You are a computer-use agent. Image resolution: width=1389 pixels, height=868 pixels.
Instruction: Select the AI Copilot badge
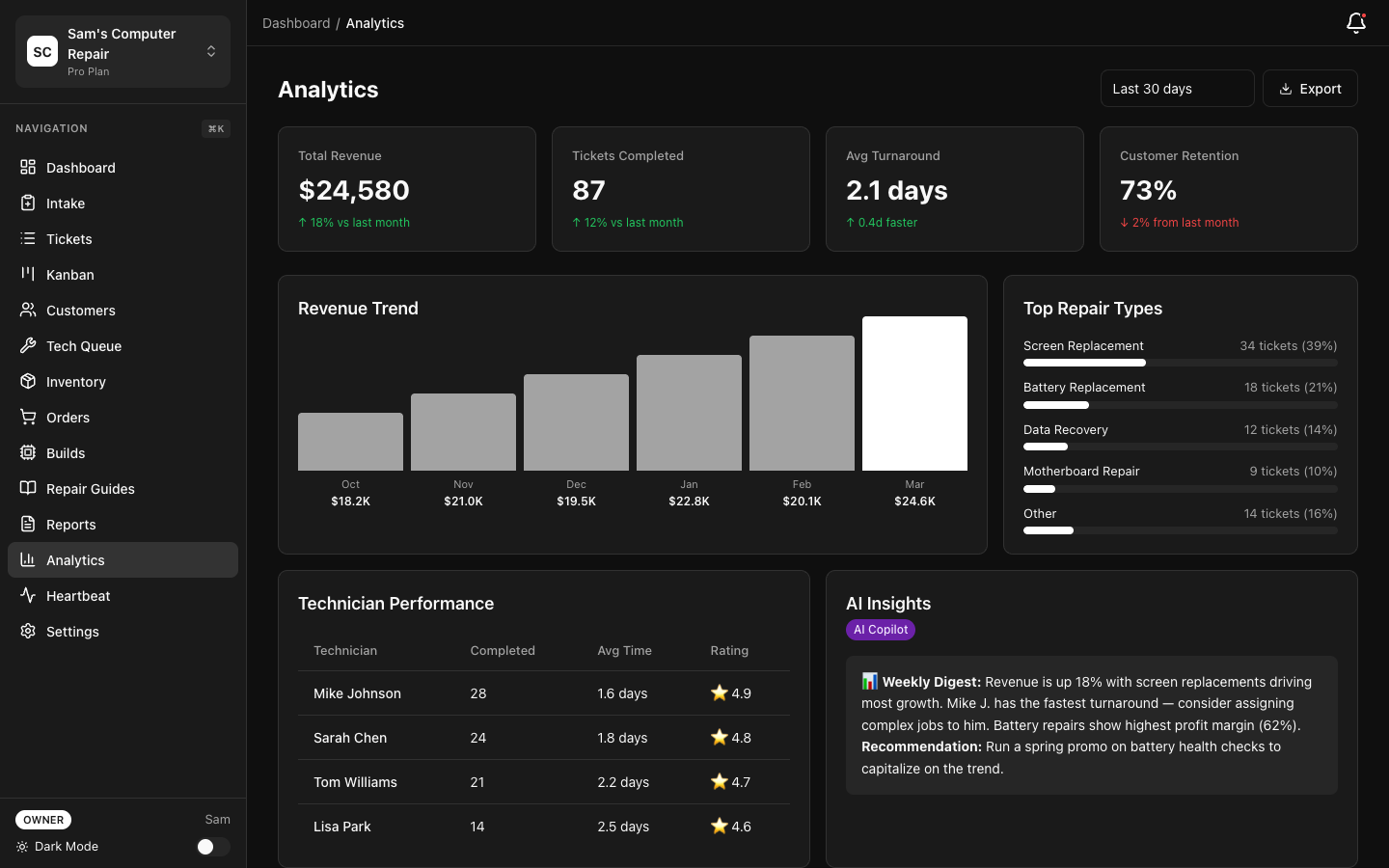pyautogui.click(x=880, y=629)
